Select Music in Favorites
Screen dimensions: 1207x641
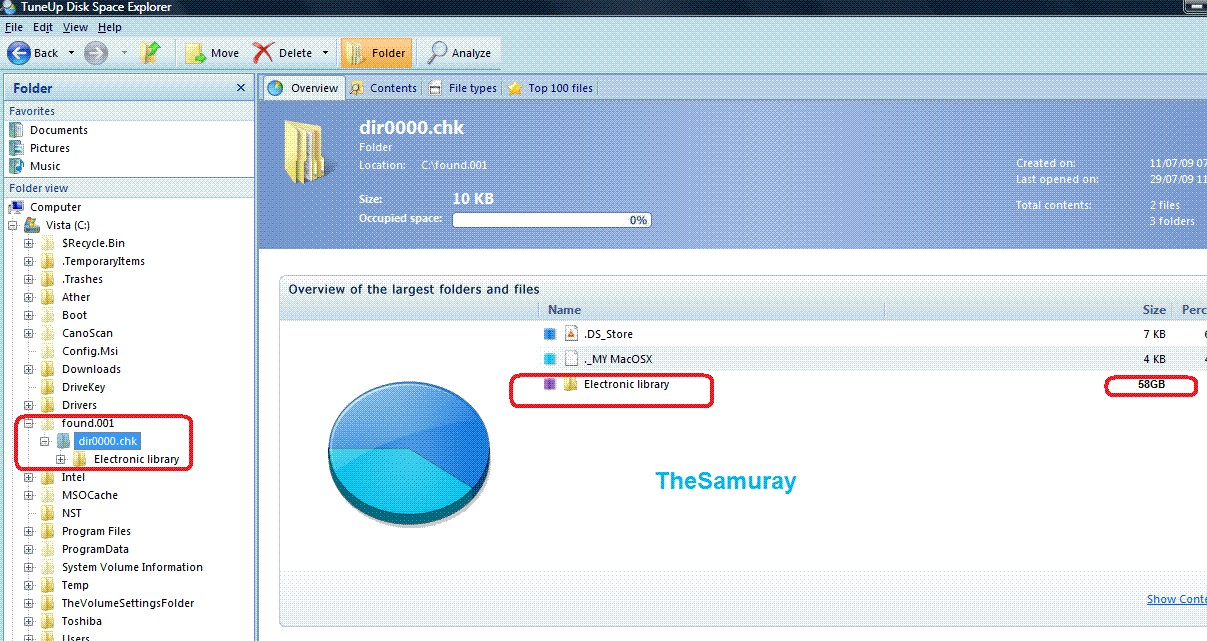tap(45, 166)
